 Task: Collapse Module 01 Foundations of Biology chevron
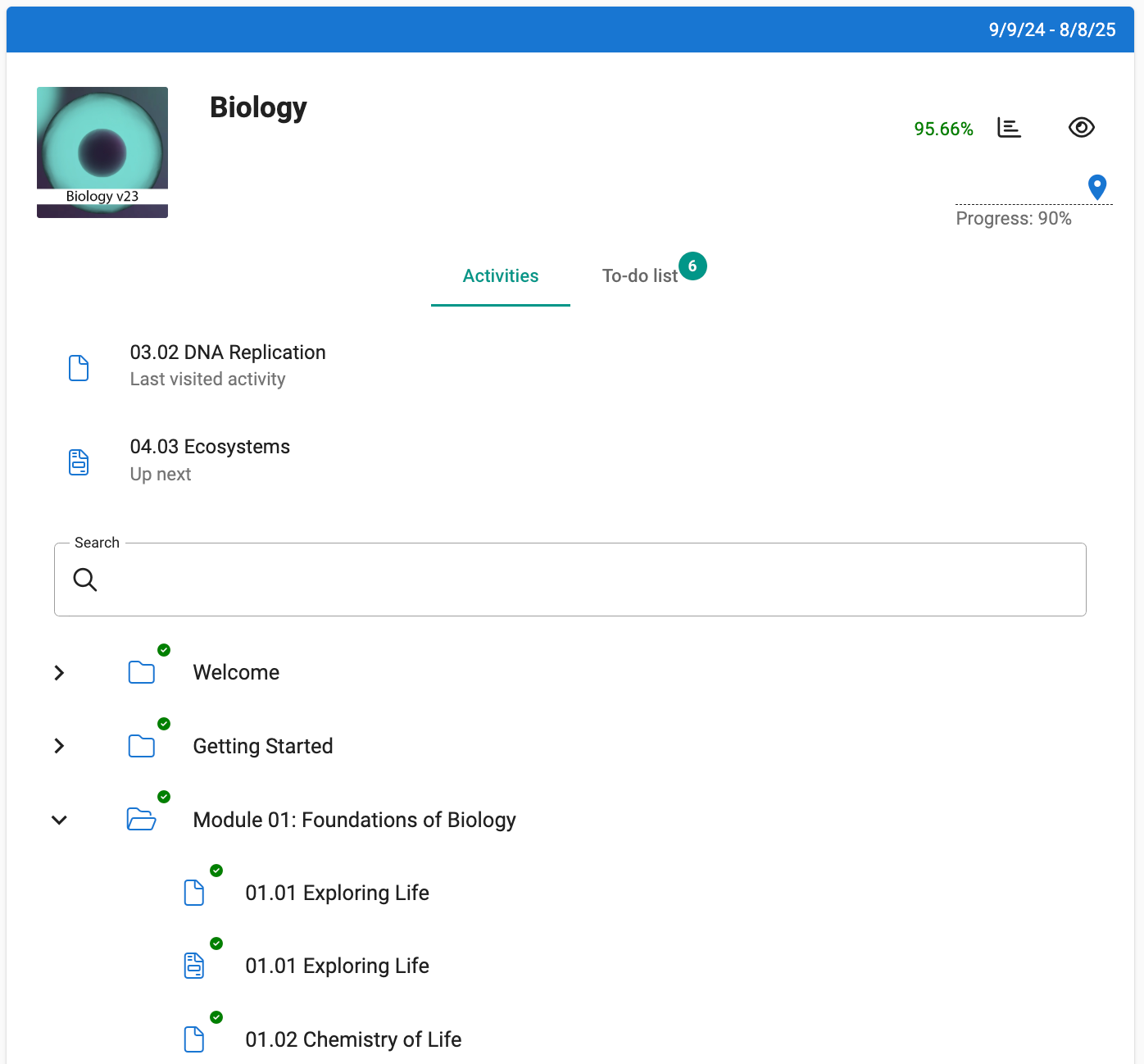tap(59, 820)
